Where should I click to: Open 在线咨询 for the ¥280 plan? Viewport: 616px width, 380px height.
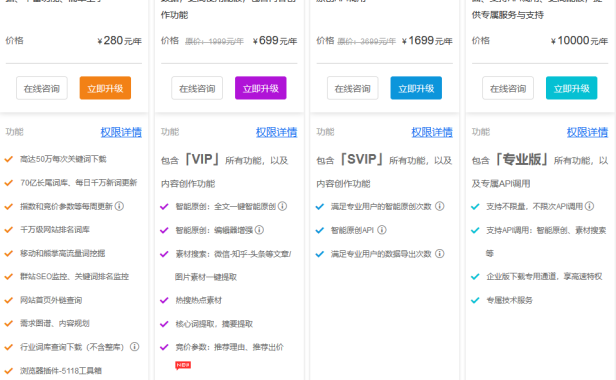pos(42,88)
